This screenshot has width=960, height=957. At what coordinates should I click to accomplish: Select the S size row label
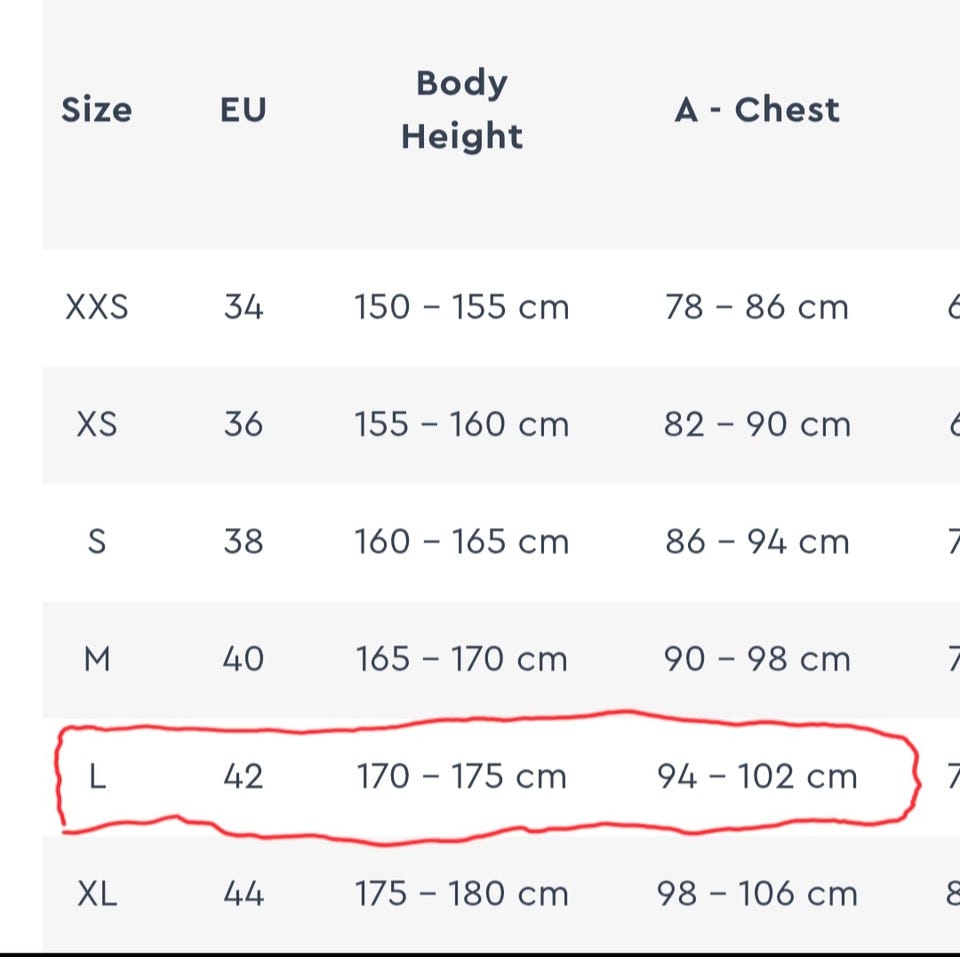point(97,542)
